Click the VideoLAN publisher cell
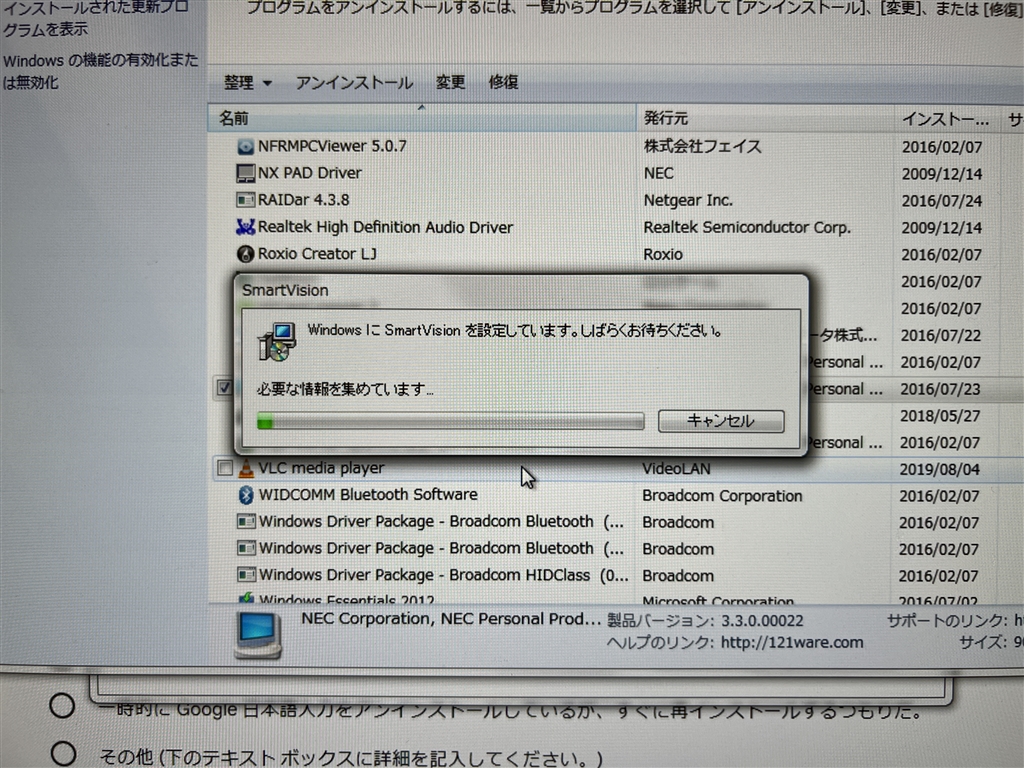1024x768 pixels. coord(676,468)
